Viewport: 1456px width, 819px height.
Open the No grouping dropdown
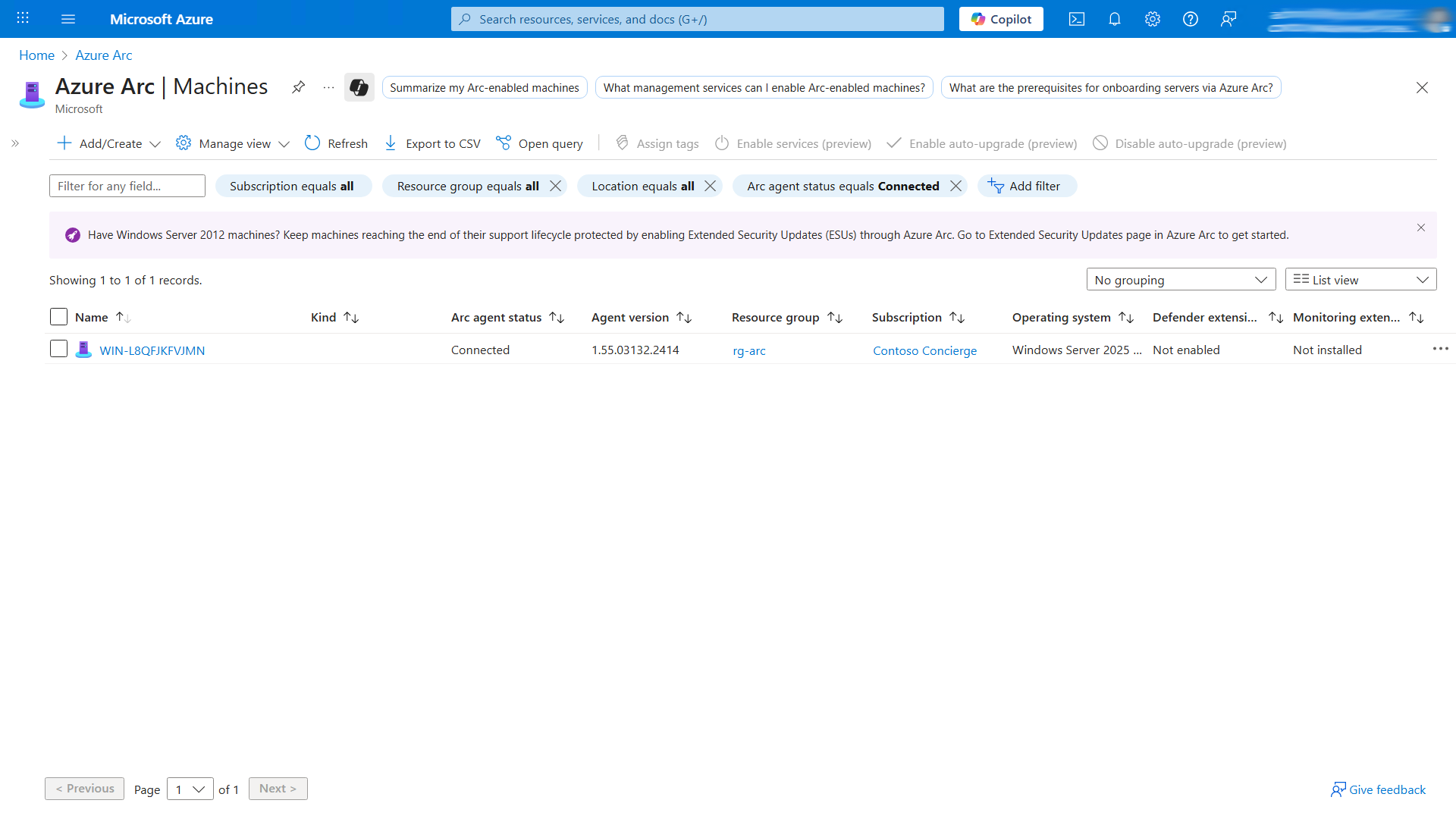[1181, 279]
